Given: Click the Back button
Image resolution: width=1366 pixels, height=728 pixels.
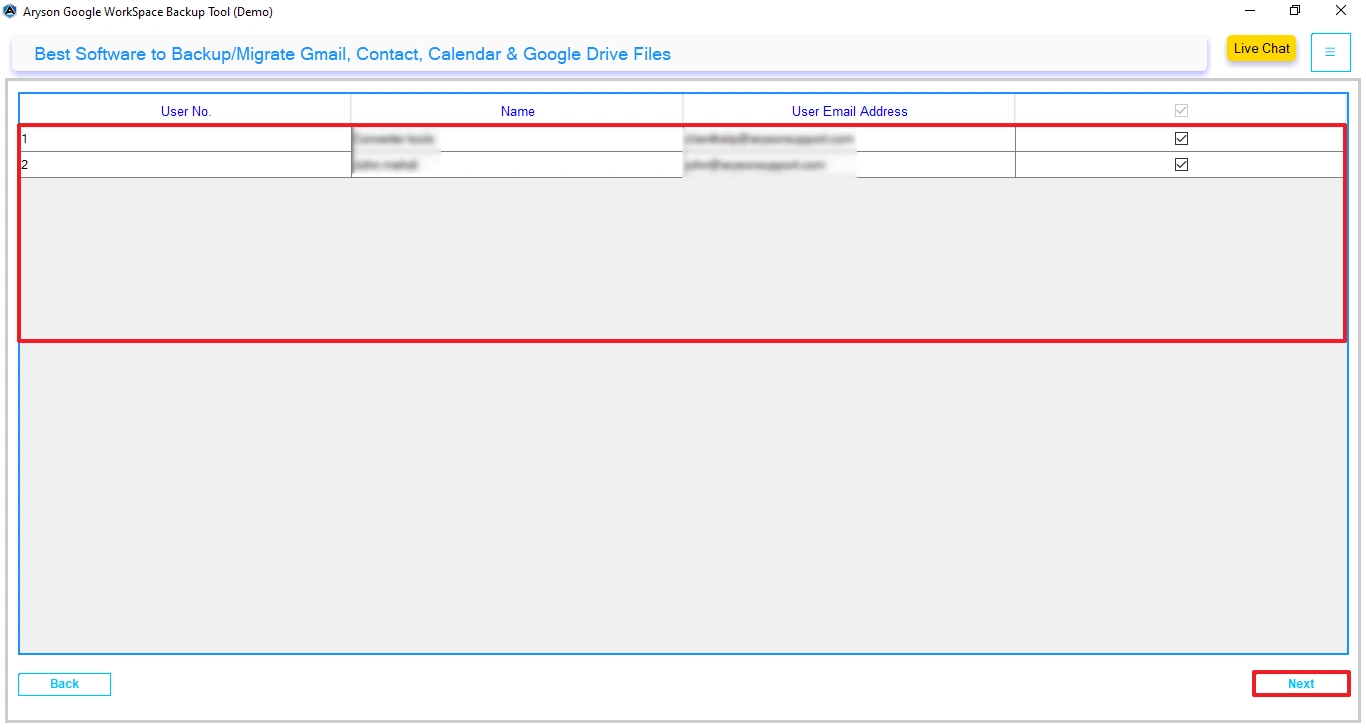Looking at the screenshot, I should pyautogui.click(x=64, y=684).
